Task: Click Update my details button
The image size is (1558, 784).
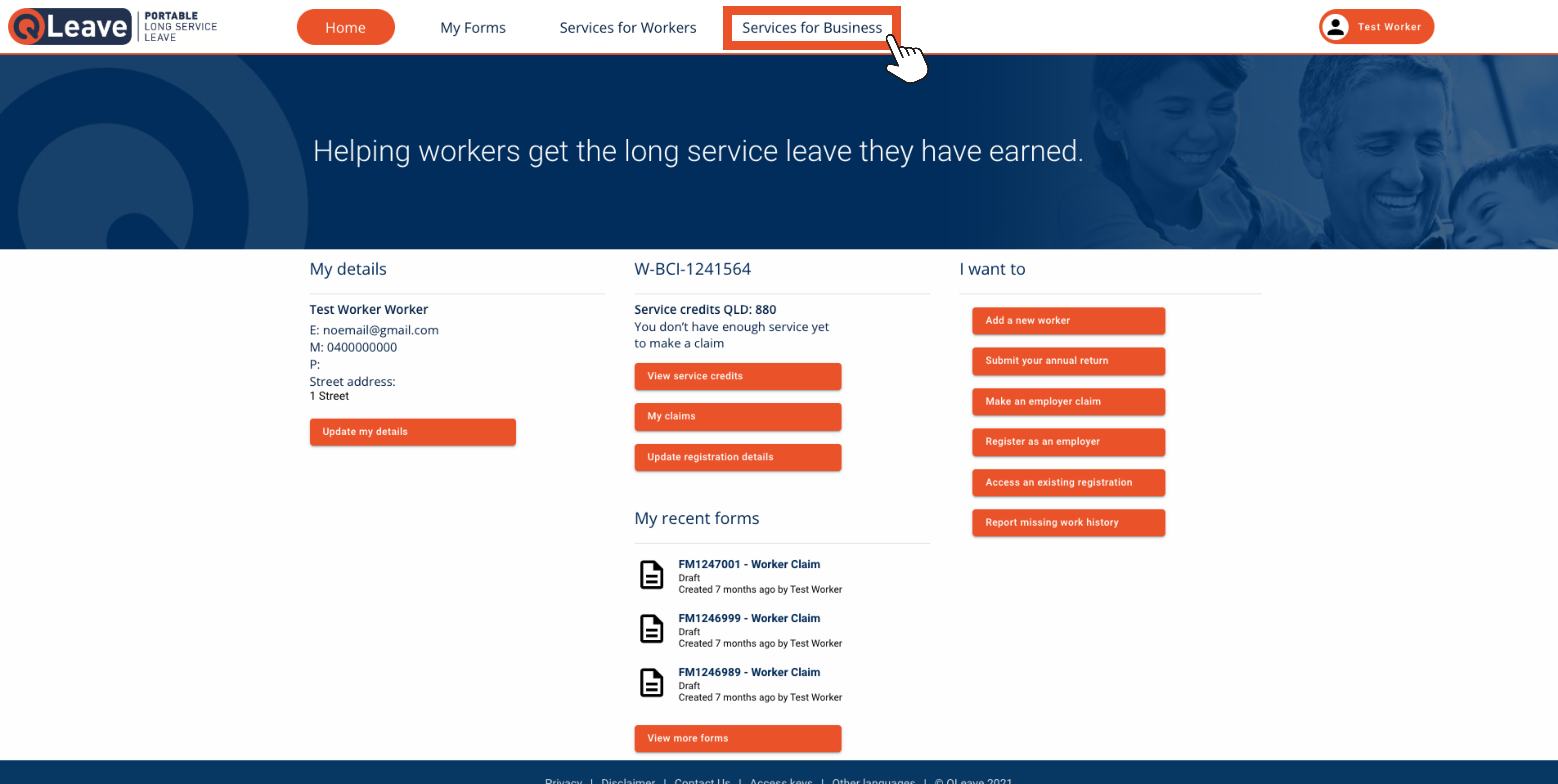Action: click(x=412, y=432)
